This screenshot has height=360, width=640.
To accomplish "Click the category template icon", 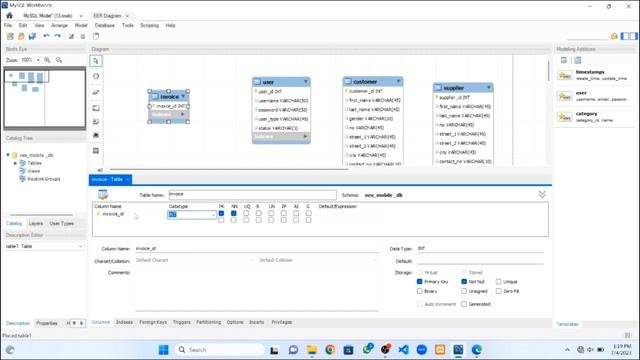I will pyautogui.click(x=565, y=117).
